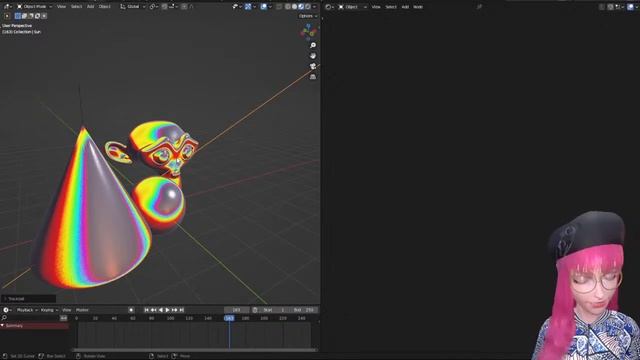Jump to the start frame
This screenshot has width=640, height=360.
point(147,310)
